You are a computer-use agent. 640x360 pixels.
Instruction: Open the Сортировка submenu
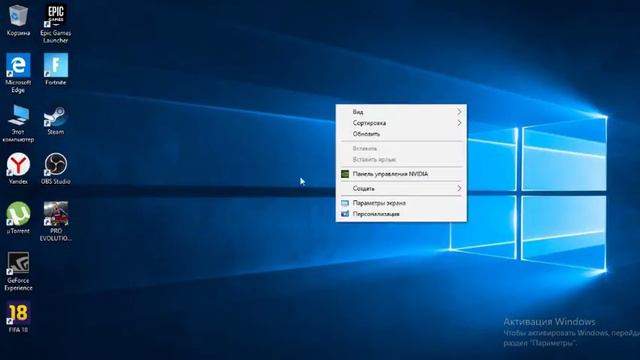click(x=401, y=123)
